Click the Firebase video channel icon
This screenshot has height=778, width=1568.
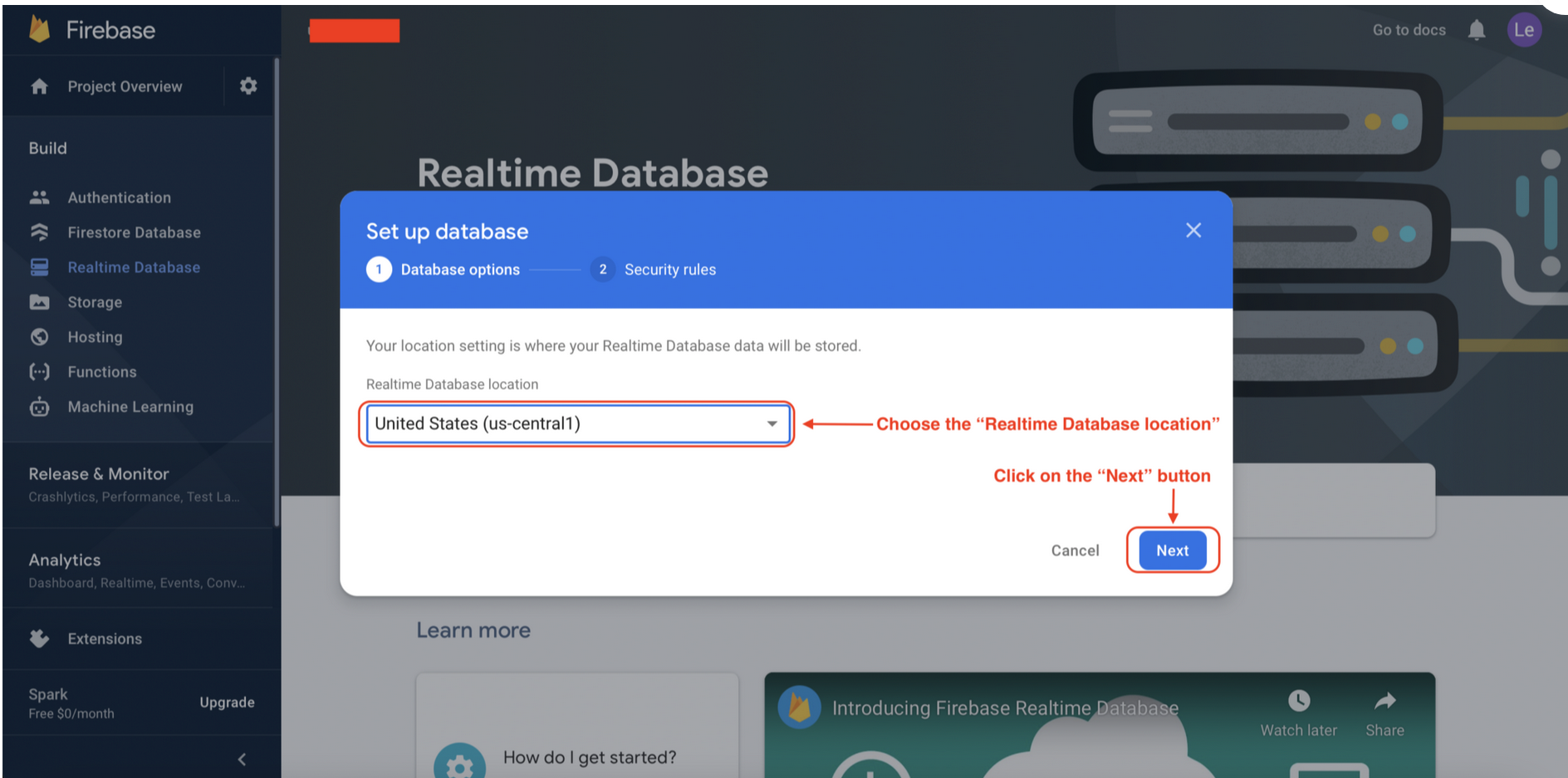[799, 707]
